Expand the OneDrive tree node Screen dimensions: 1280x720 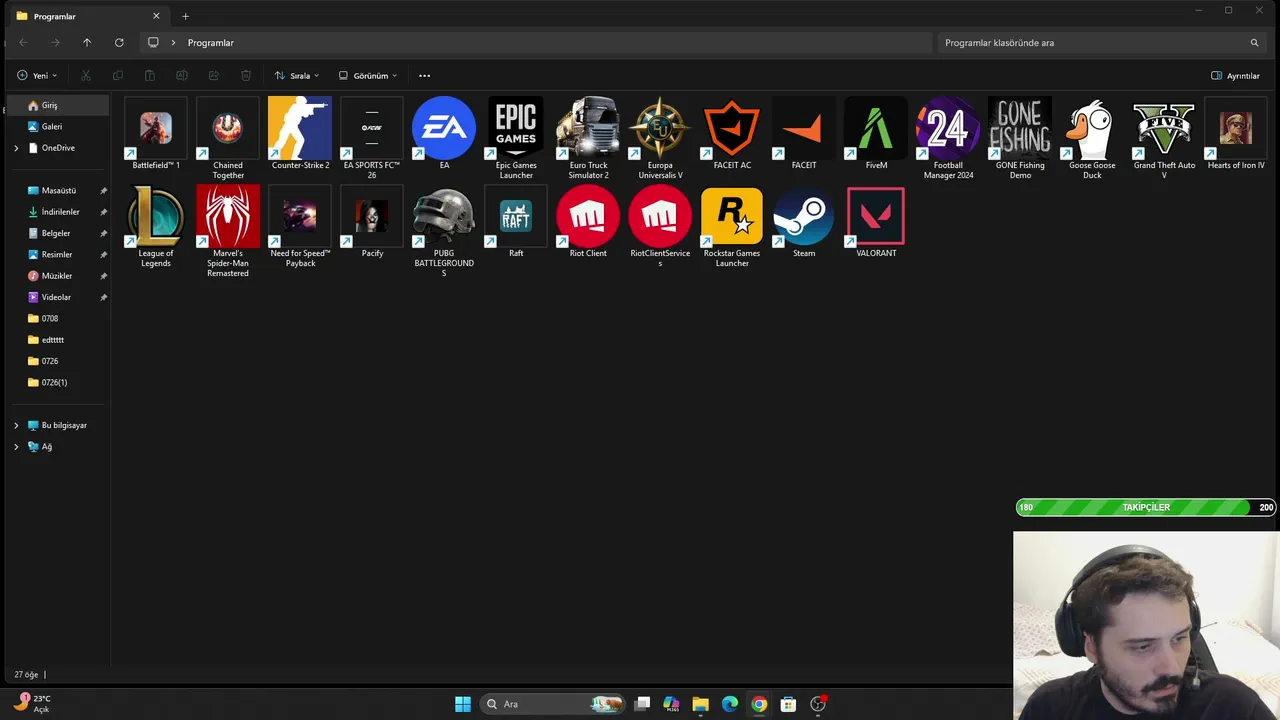point(16,148)
